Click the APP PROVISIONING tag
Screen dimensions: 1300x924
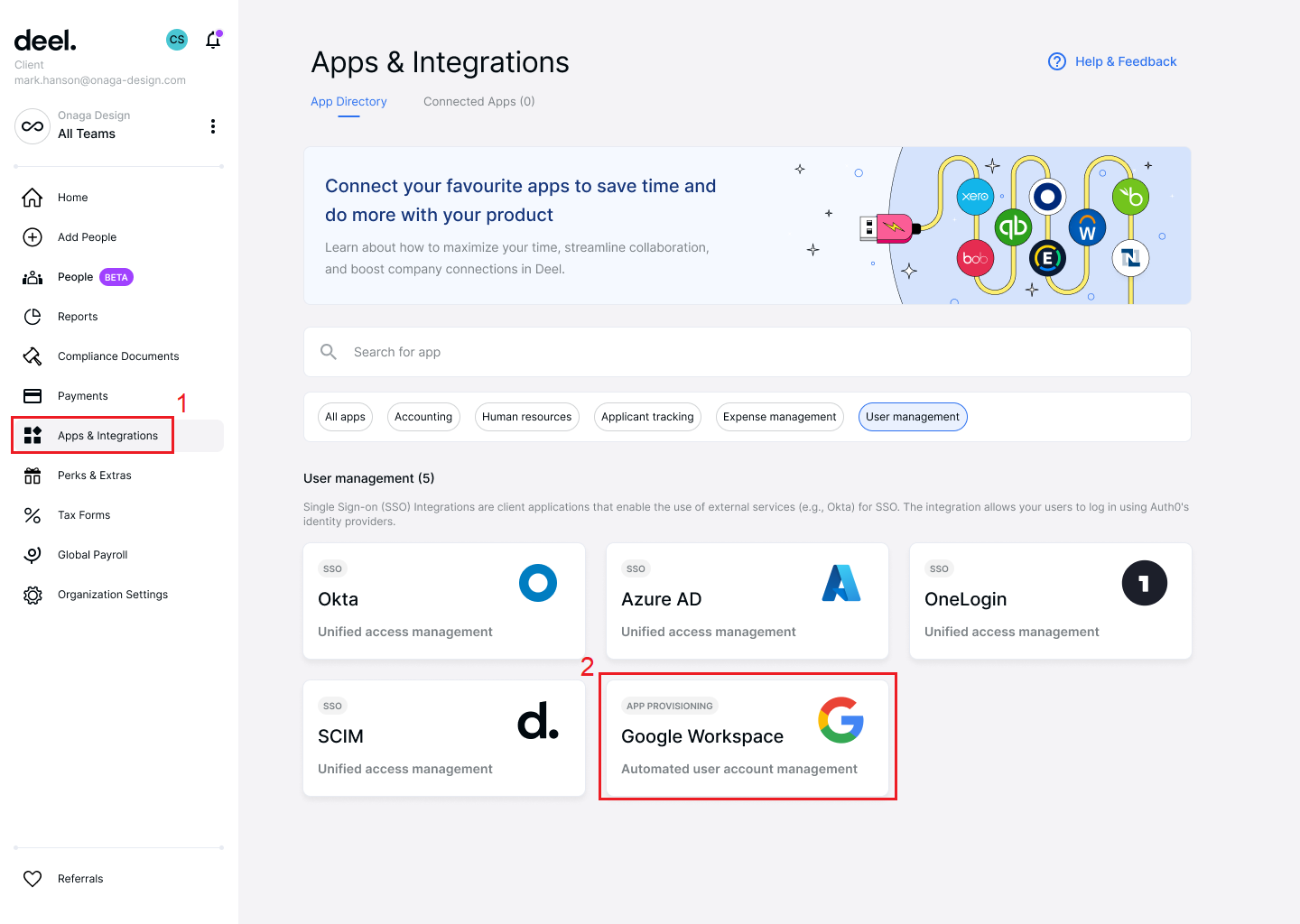coord(670,706)
